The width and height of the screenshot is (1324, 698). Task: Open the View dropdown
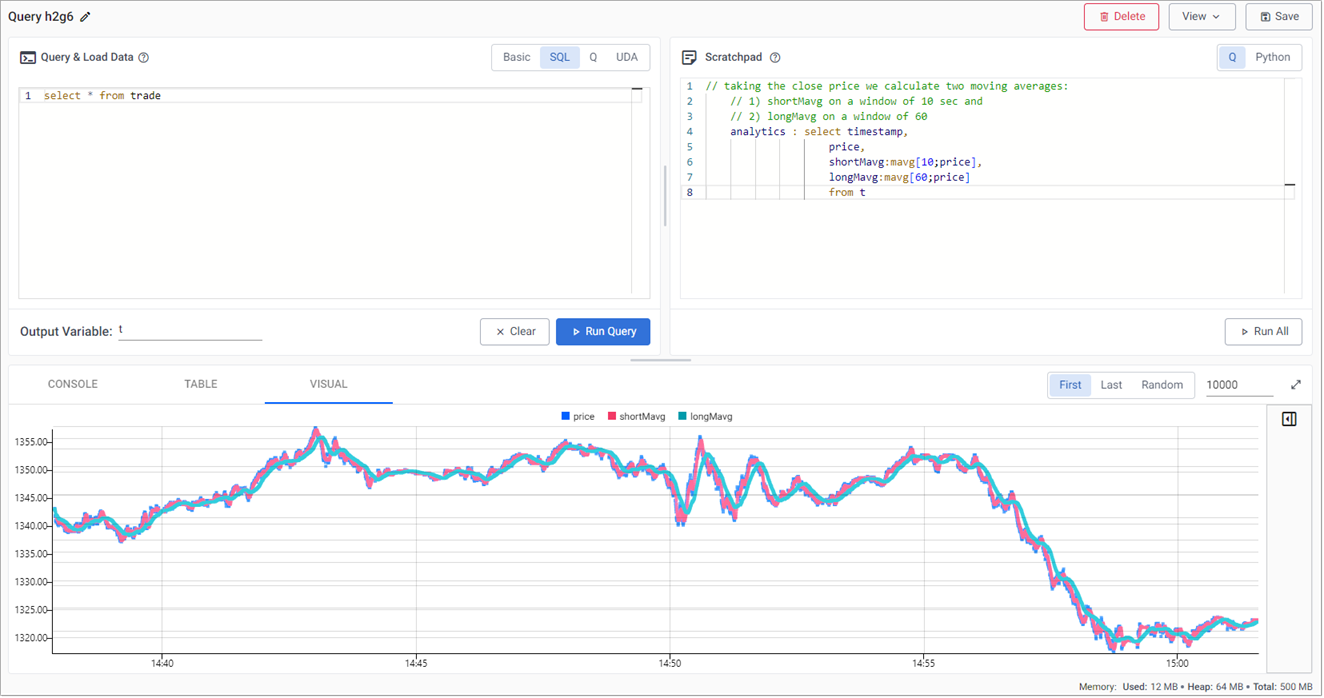pos(1202,16)
